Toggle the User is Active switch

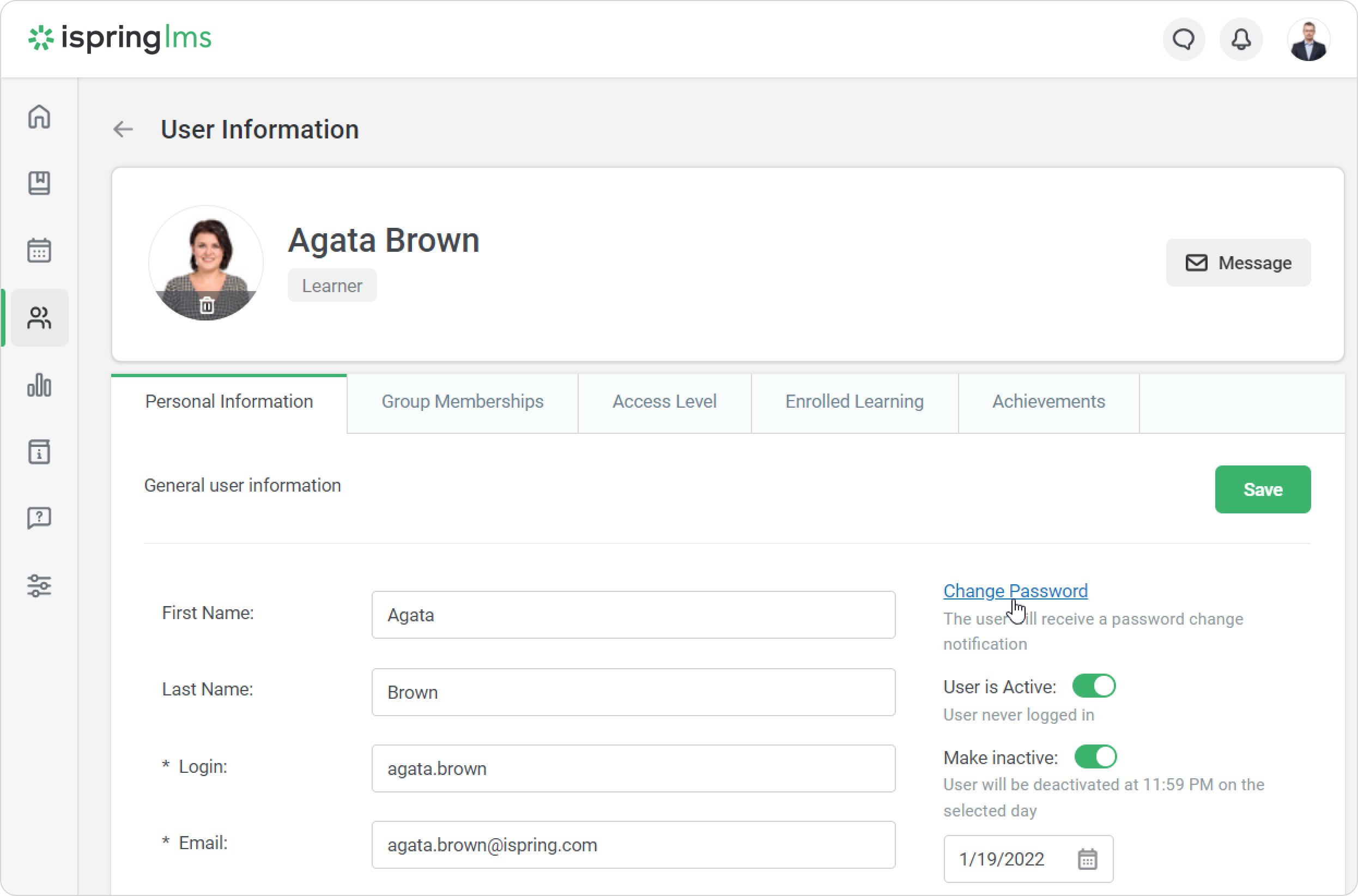point(1094,686)
